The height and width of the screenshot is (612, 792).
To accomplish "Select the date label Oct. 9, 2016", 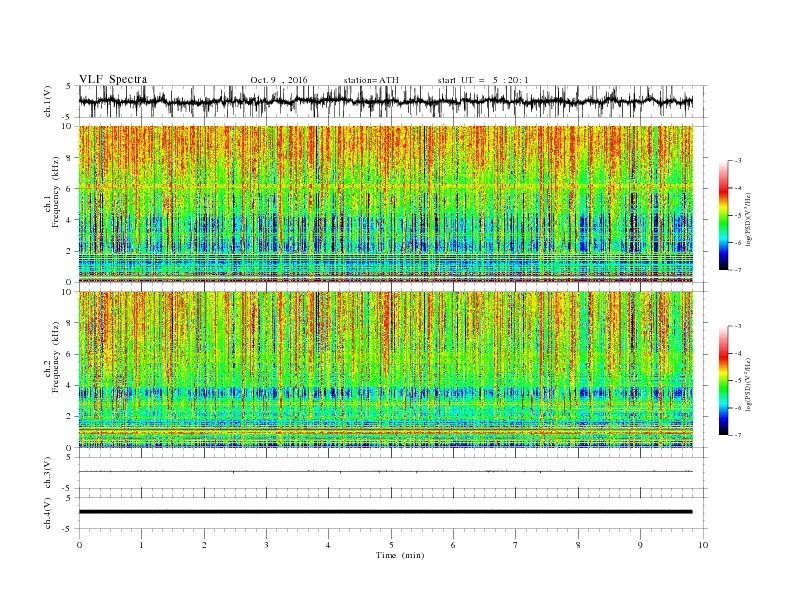I will click(x=278, y=80).
